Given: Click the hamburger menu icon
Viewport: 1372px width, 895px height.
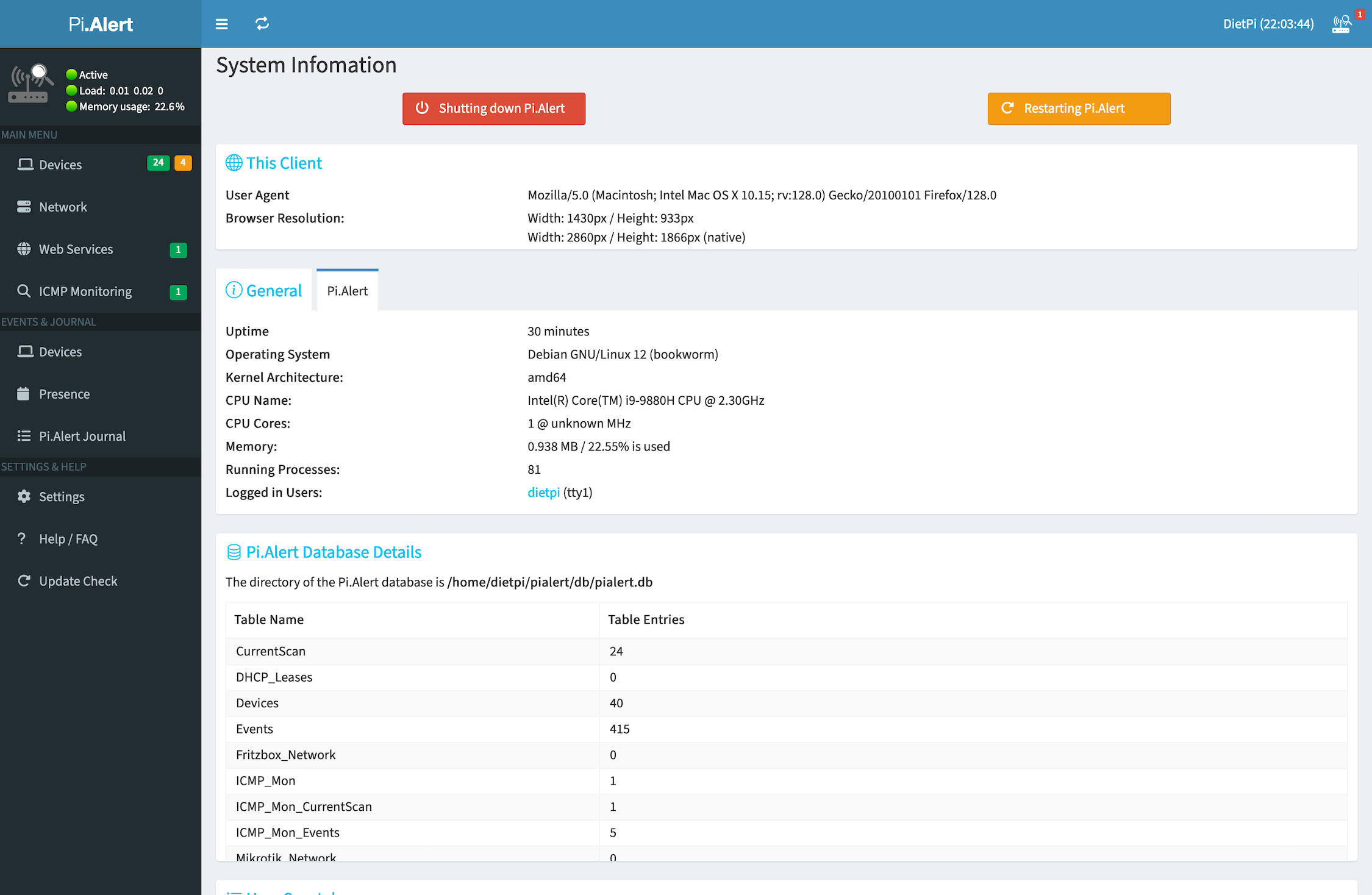Looking at the screenshot, I should tap(221, 24).
